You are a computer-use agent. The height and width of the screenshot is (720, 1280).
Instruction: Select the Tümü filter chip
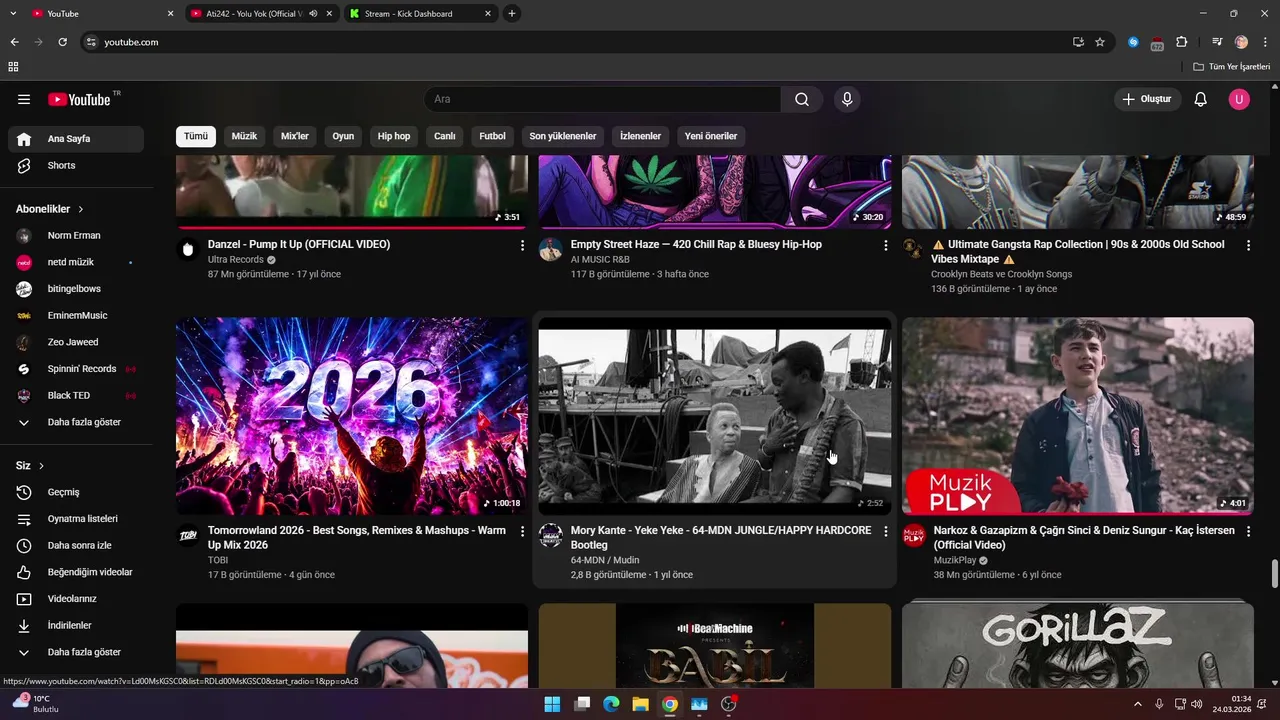pyautogui.click(x=196, y=136)
